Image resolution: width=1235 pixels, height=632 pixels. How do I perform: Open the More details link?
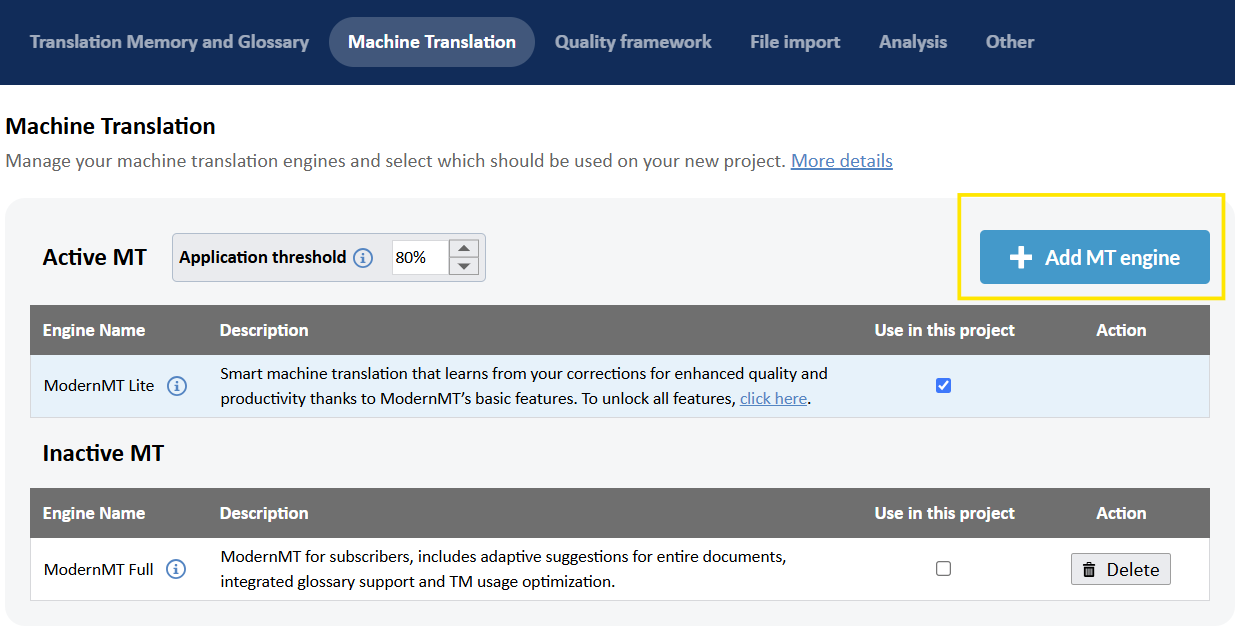tap(841, 160)
